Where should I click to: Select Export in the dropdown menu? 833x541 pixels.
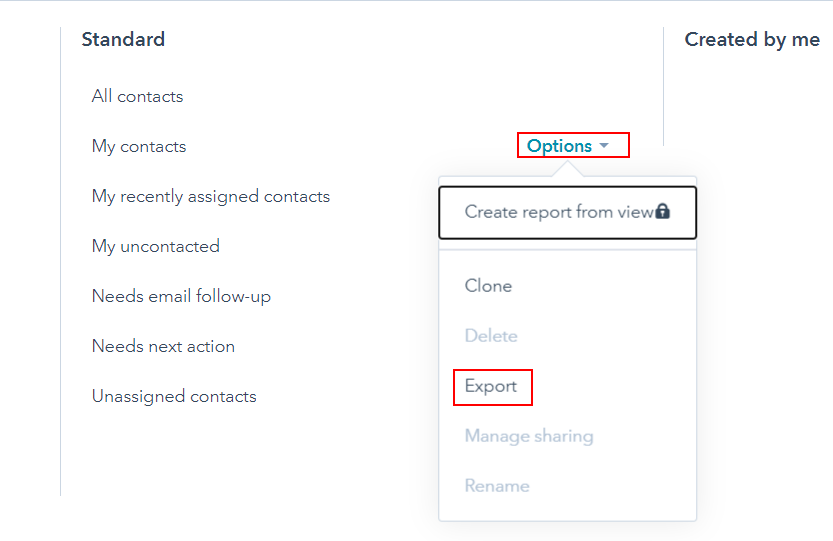click(490, 386)
